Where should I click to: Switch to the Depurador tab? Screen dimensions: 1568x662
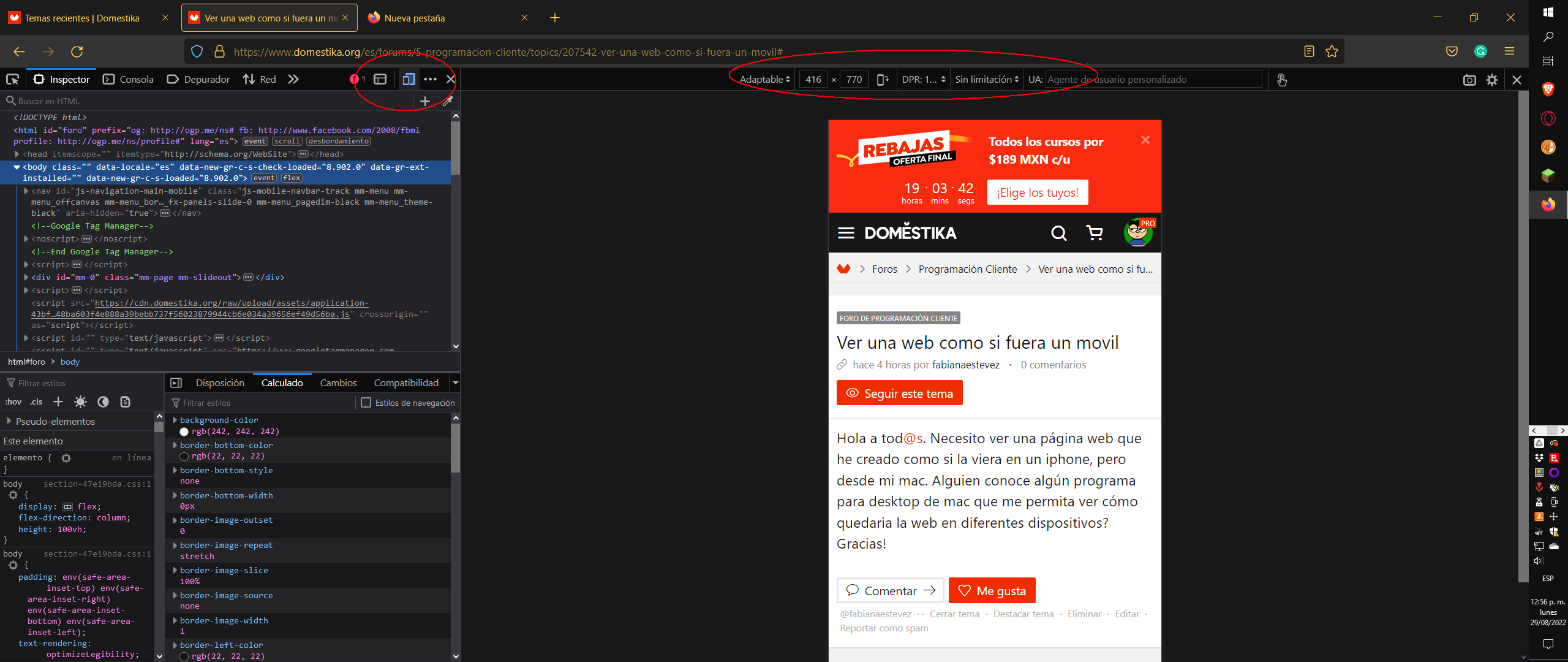198,79
